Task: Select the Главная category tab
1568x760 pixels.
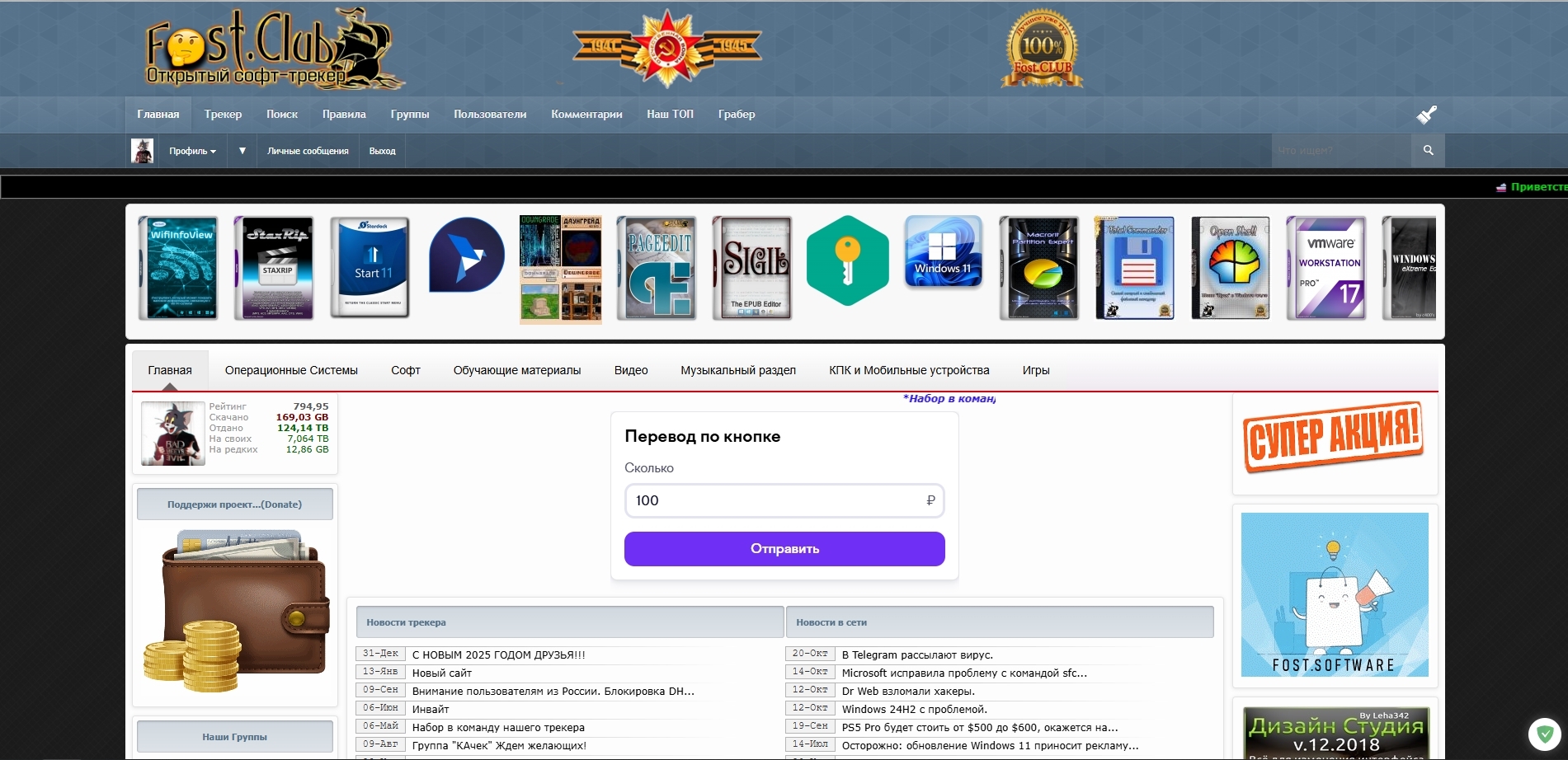Action: pos(170,370)
